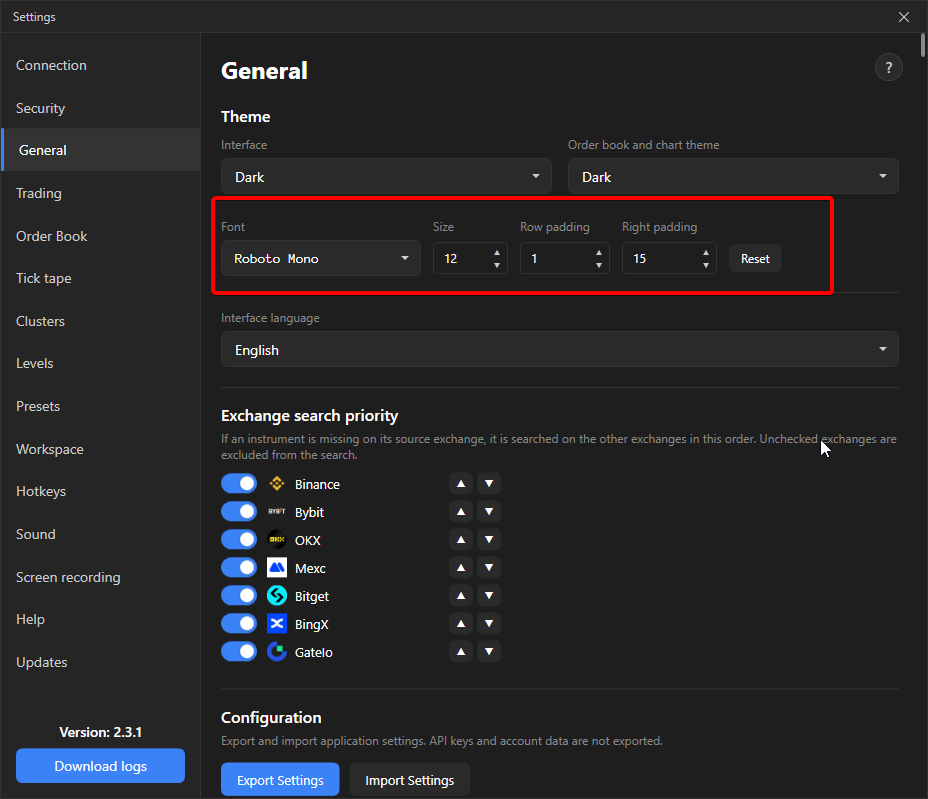Toggle OKX exchange search off
The width and height of the screenshot is (928, 799).
239,539
